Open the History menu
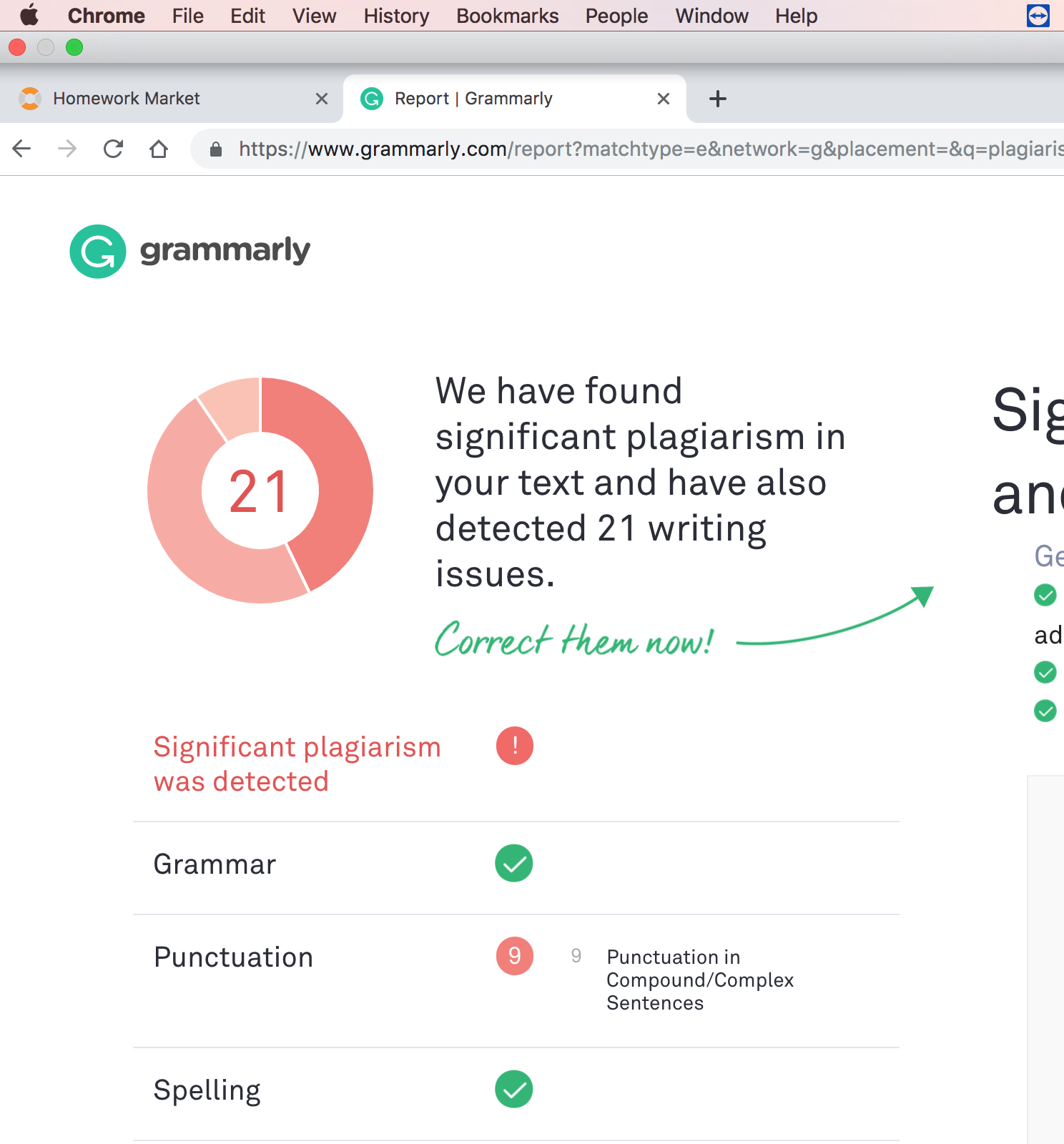This screenshot has width=1064, height=1144. (x=396, y=16)
